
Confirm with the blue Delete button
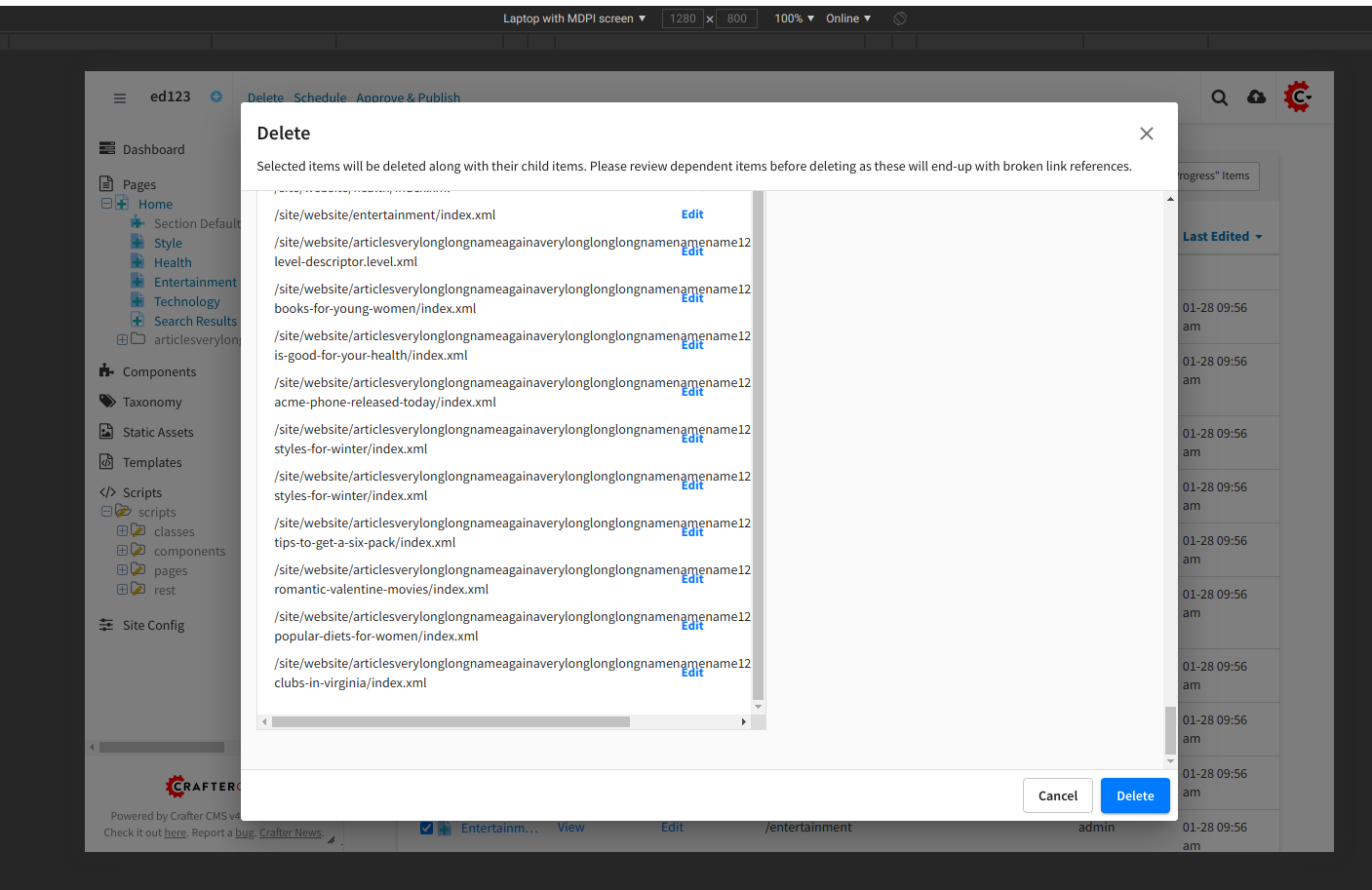point(1135,795)
